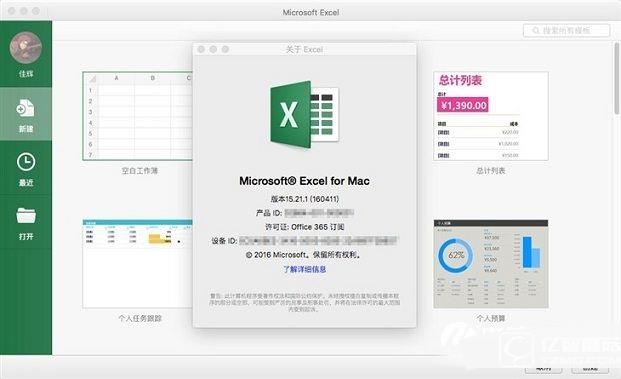Minimize the About Excel dialog
Viewport: 621px width, 379px height.
coord(213,49)
